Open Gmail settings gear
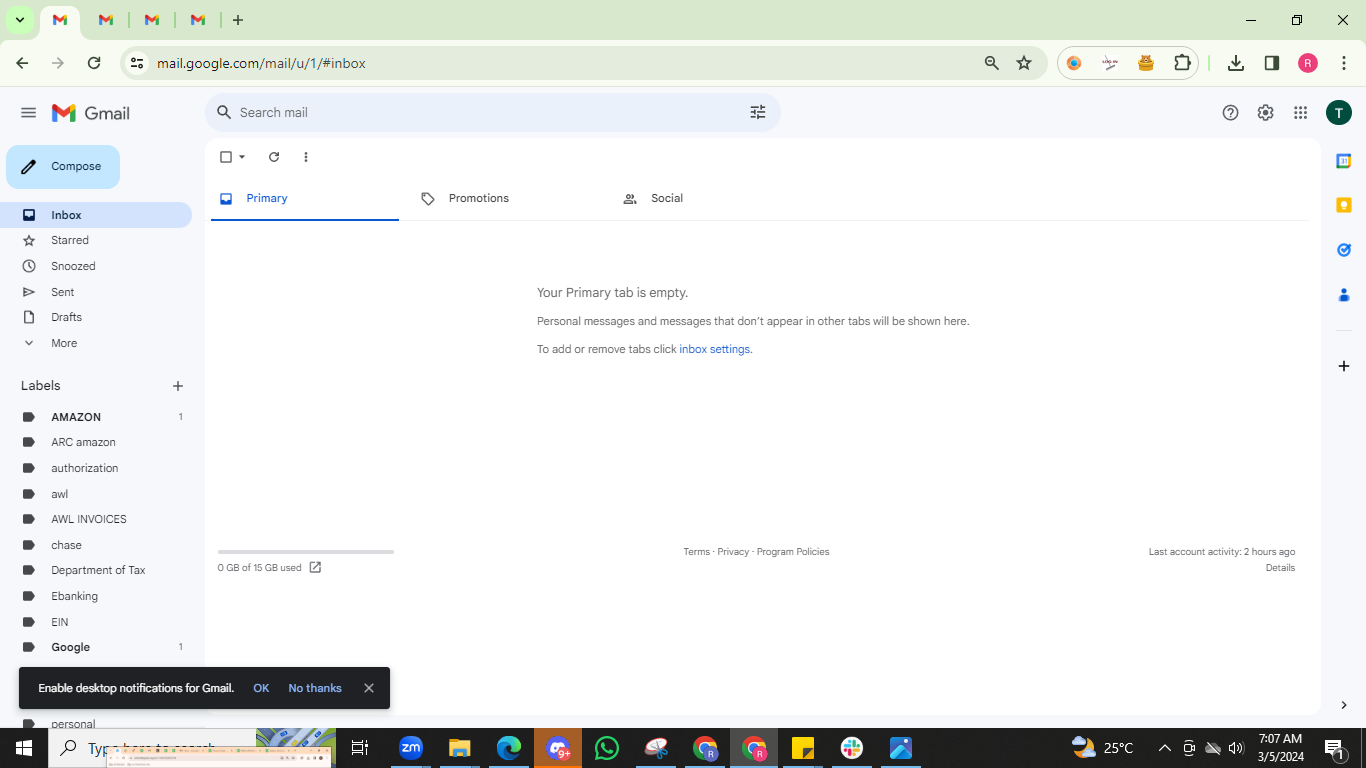The height and width of the screenshot is (768, 1366). pyautogui.click(x=1266, y=113)
